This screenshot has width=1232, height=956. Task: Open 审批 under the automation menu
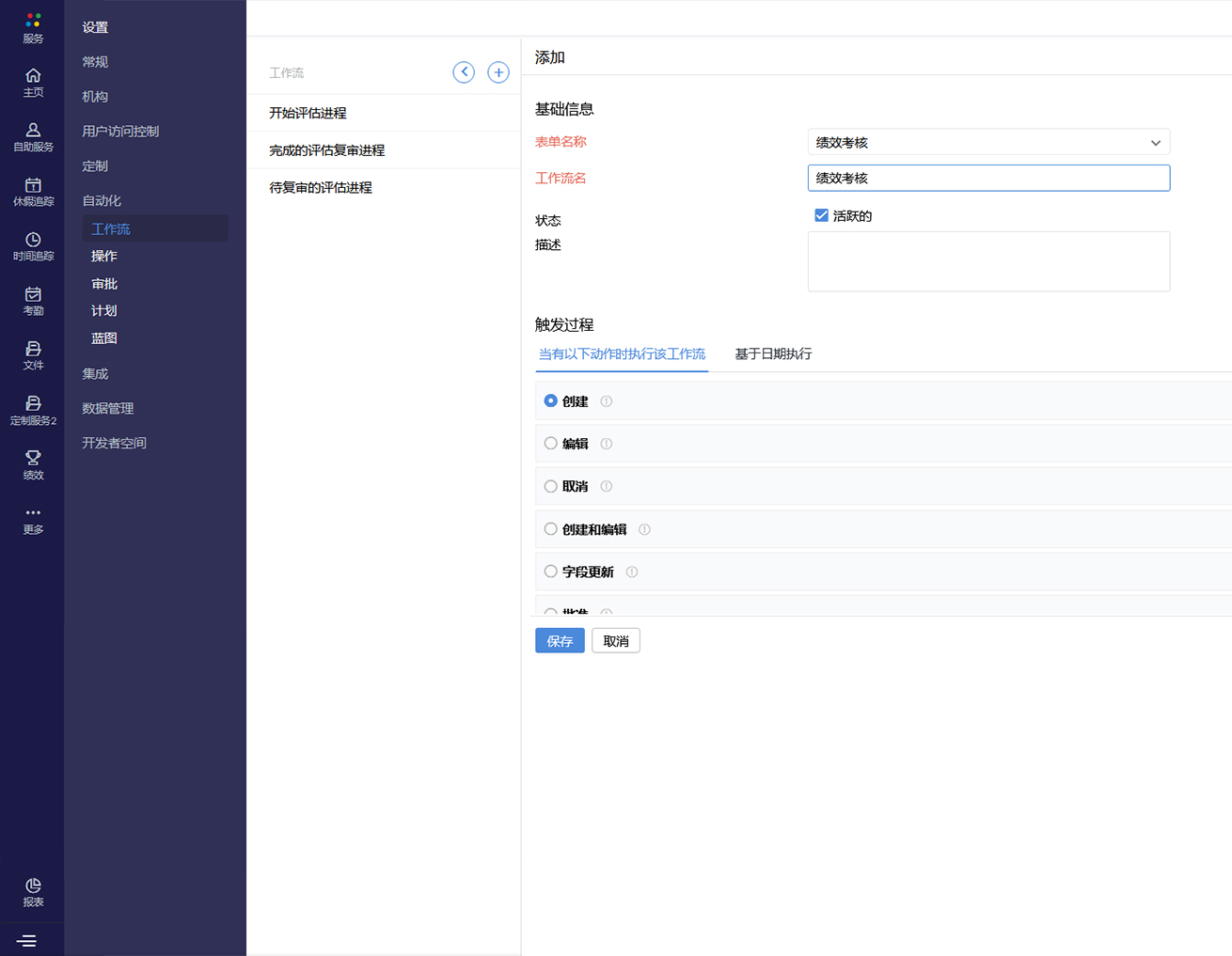point(104,284)
